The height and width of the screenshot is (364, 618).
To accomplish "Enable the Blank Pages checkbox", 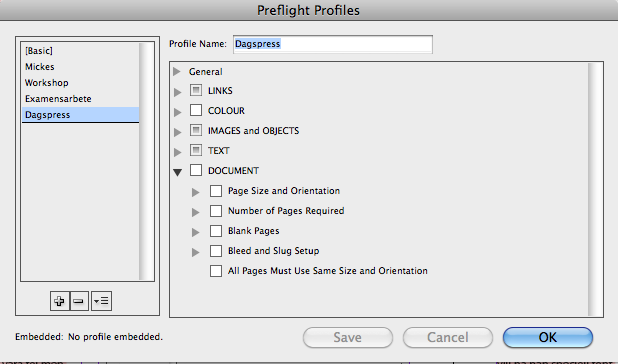I will (x=216, y=231).
